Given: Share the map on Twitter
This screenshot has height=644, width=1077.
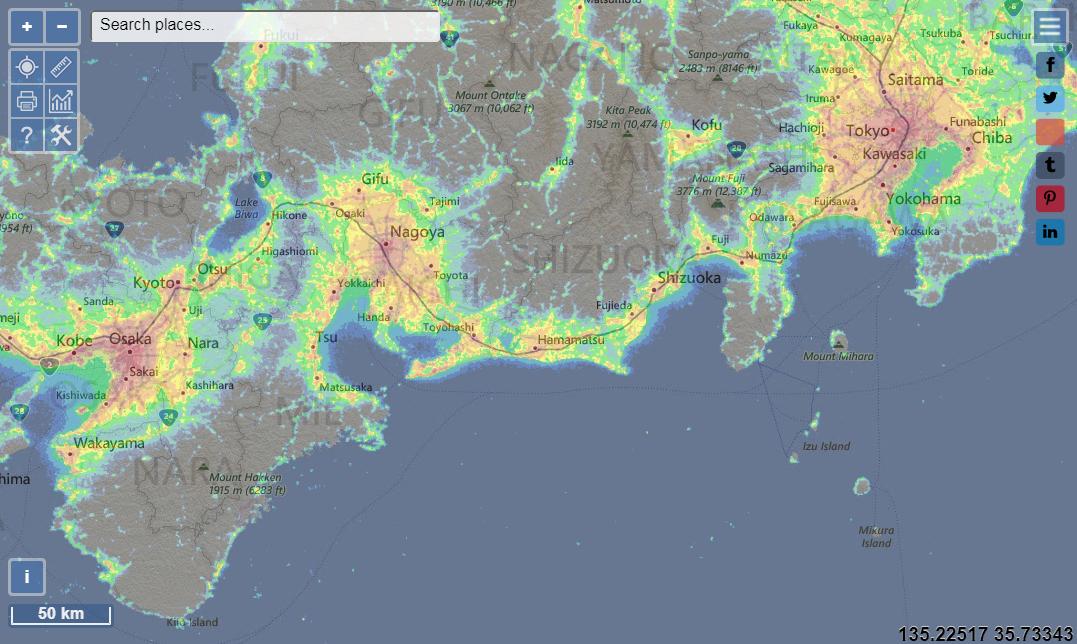Looking at the screenshot, I should coord(1050,98).
